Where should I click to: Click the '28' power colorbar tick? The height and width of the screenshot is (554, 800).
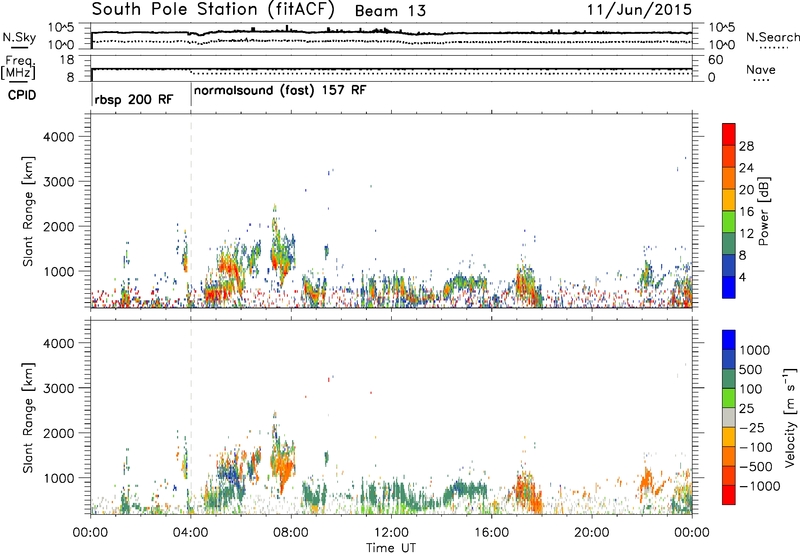[x=746, y=146]
